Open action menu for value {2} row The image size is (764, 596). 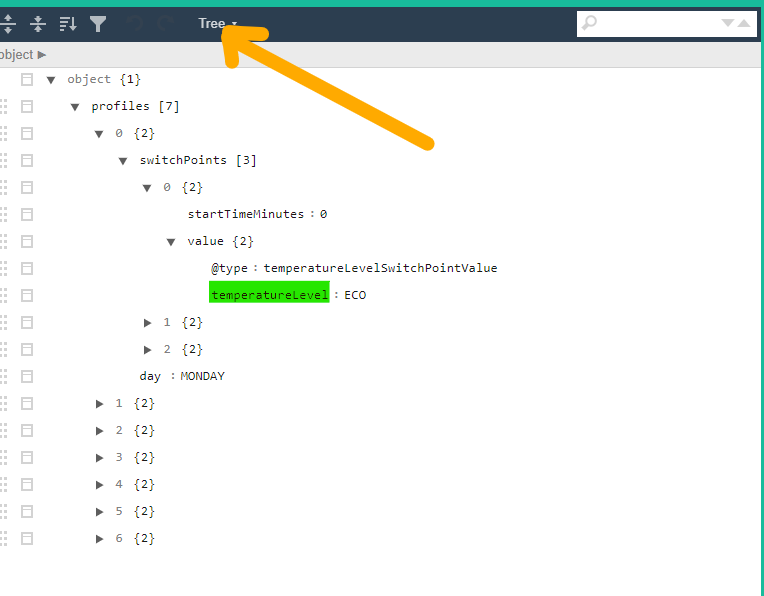(27, 241)
